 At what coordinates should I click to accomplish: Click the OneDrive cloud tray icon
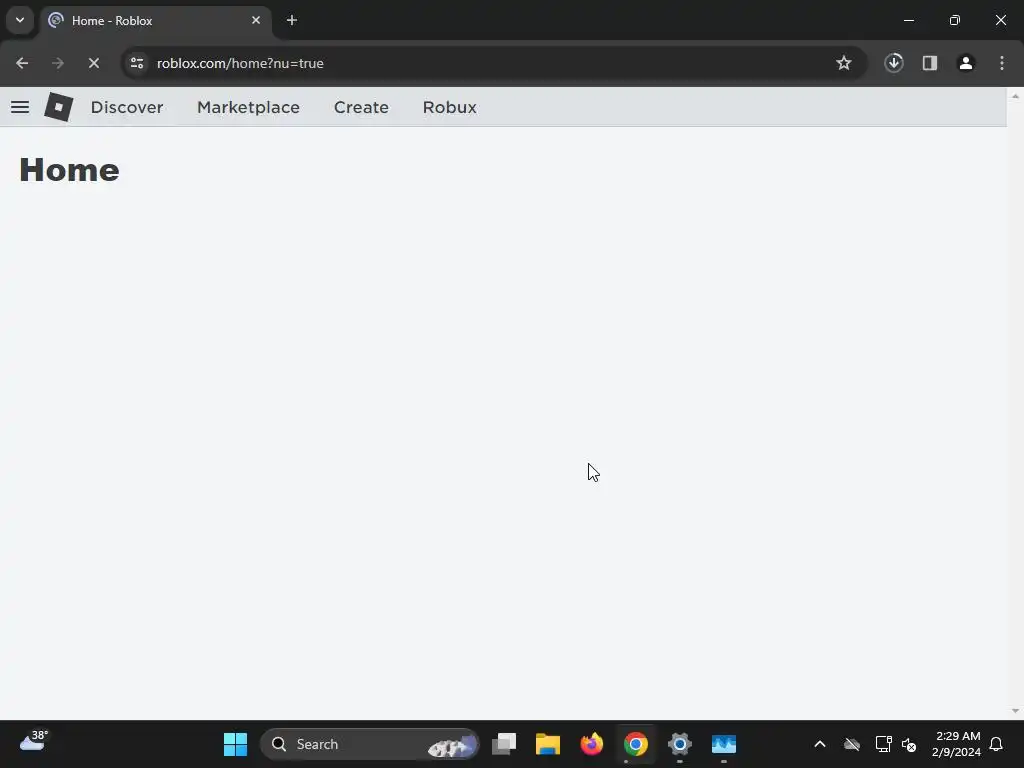tap(852, 744)
